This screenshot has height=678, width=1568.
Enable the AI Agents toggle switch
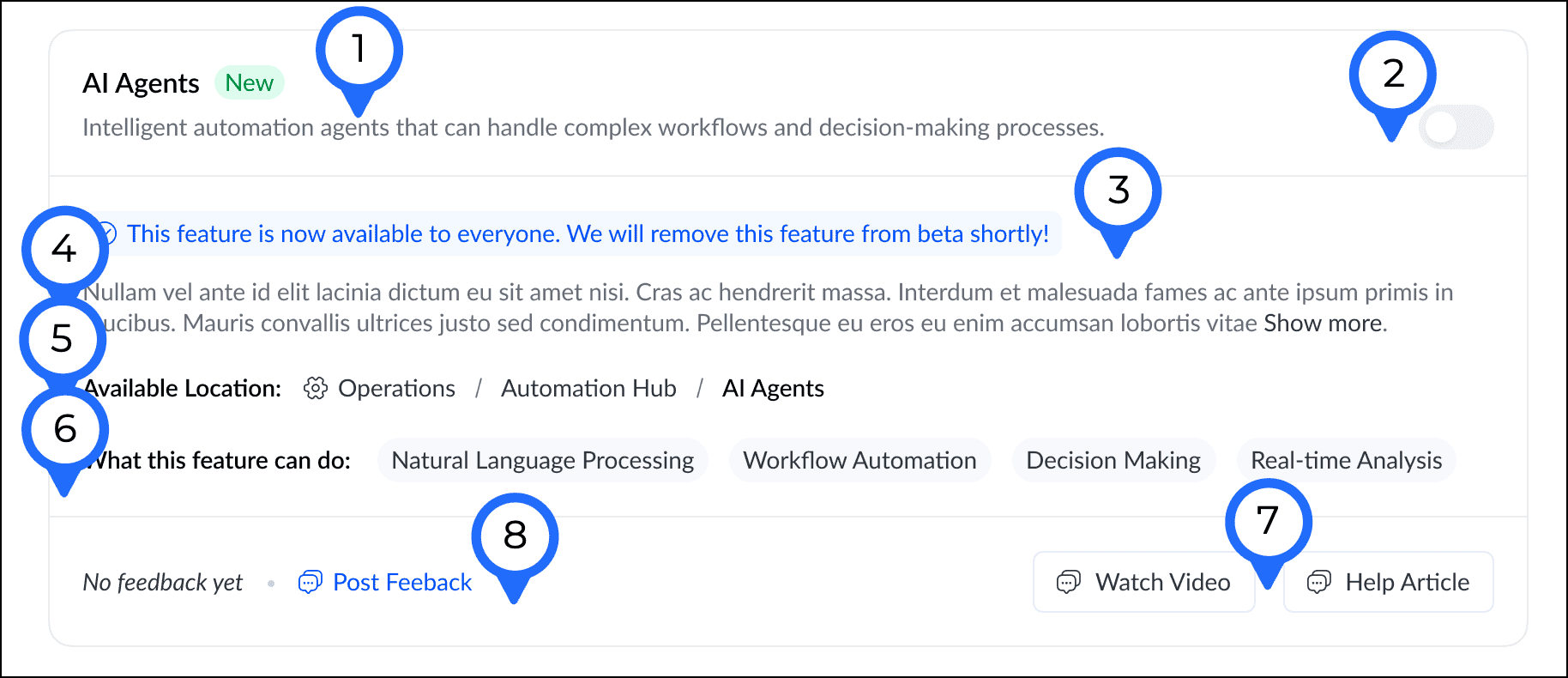coord(1456,128)
